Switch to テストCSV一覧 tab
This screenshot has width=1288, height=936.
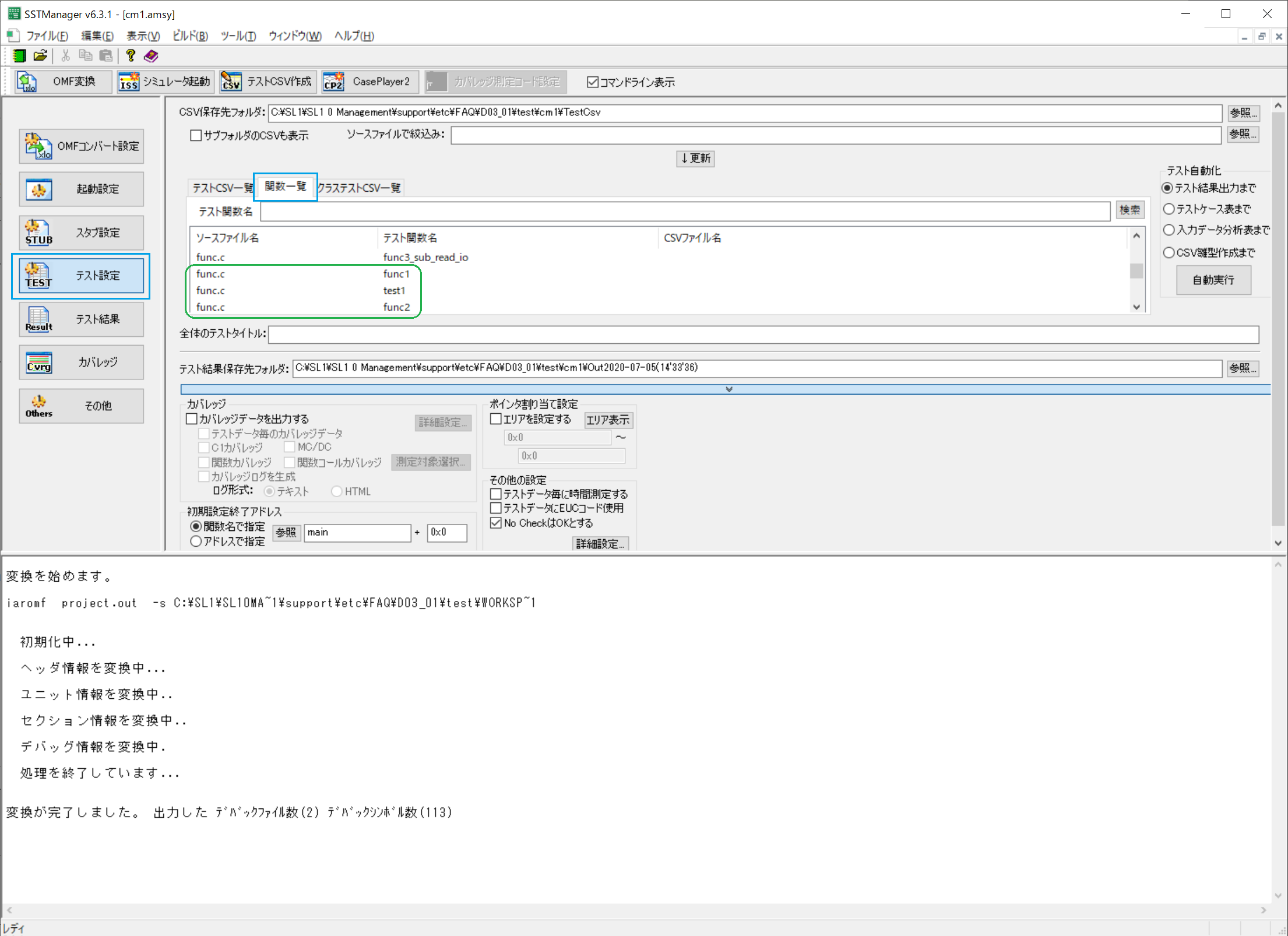tap(222, 188)
